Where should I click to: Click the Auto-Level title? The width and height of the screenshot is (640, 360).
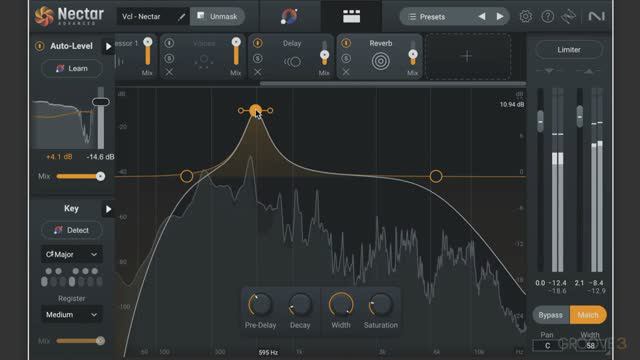[x=71, y=46]
